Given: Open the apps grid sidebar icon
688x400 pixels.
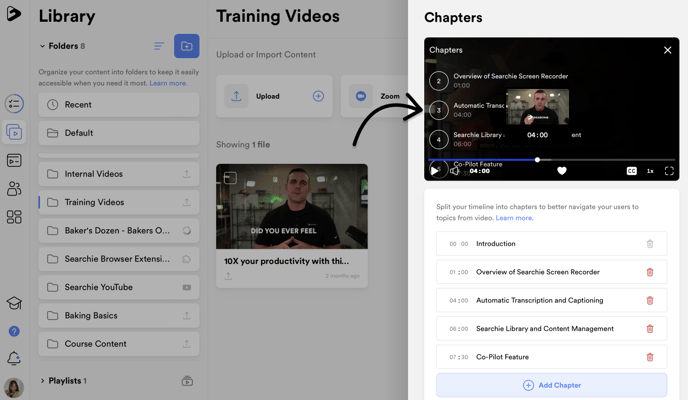Looking at the screenshot, I should click(14, 217).
